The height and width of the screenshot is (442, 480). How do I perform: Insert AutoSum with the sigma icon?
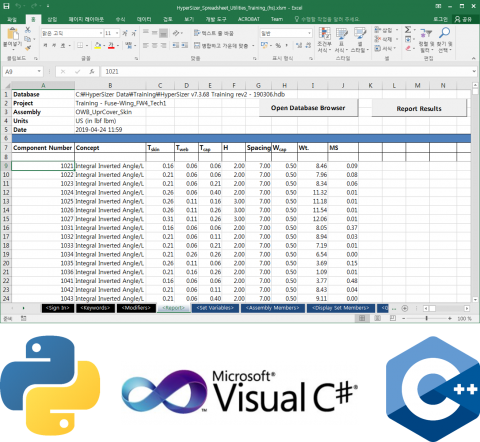pyautogui.click(x=408, y=30)
